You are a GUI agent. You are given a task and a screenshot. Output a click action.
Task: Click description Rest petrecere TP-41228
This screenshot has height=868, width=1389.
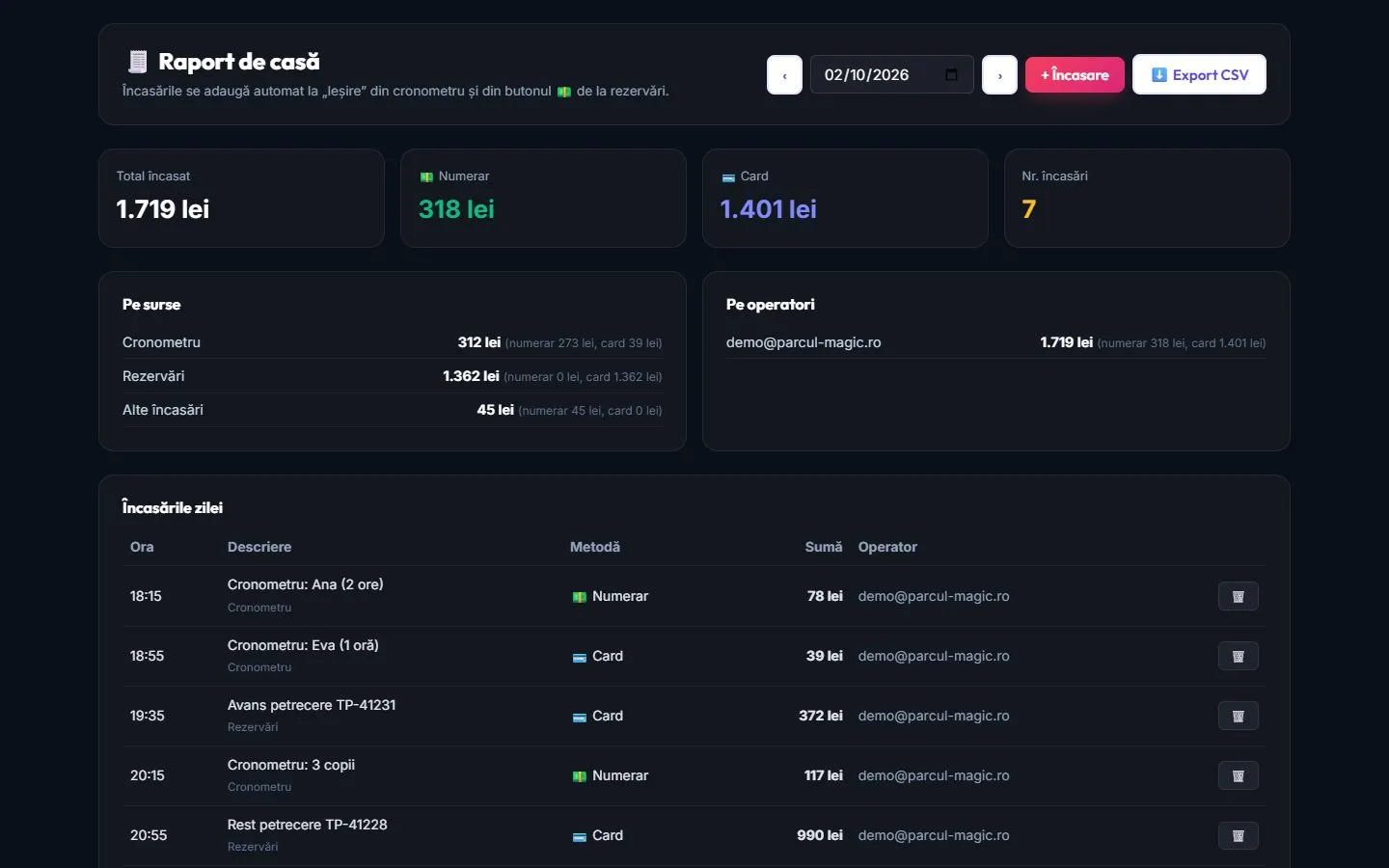(307, 825)
